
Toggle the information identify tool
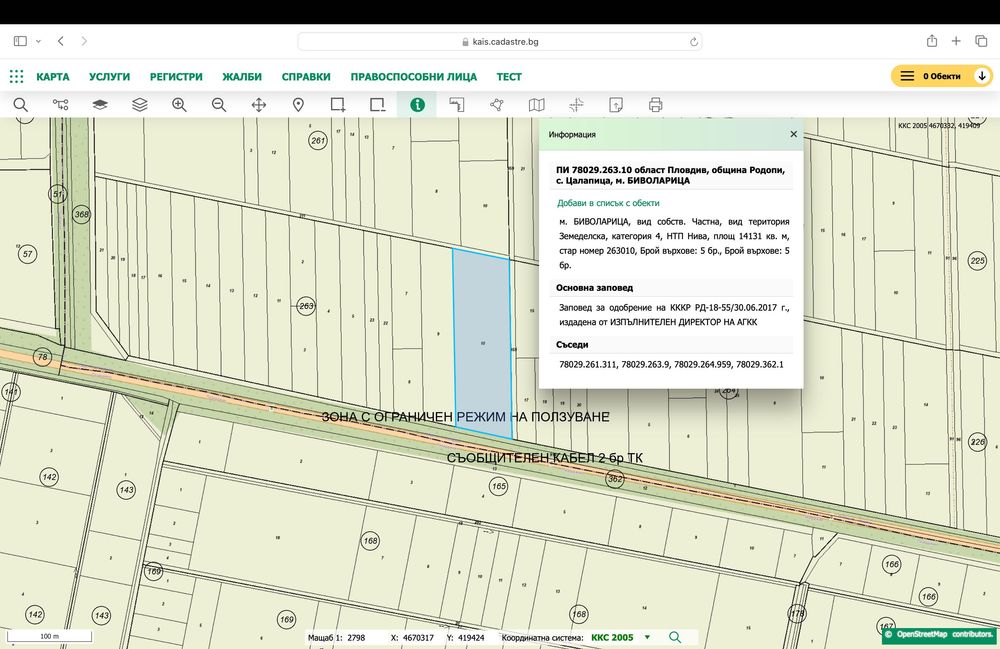(x=417, y=104)
